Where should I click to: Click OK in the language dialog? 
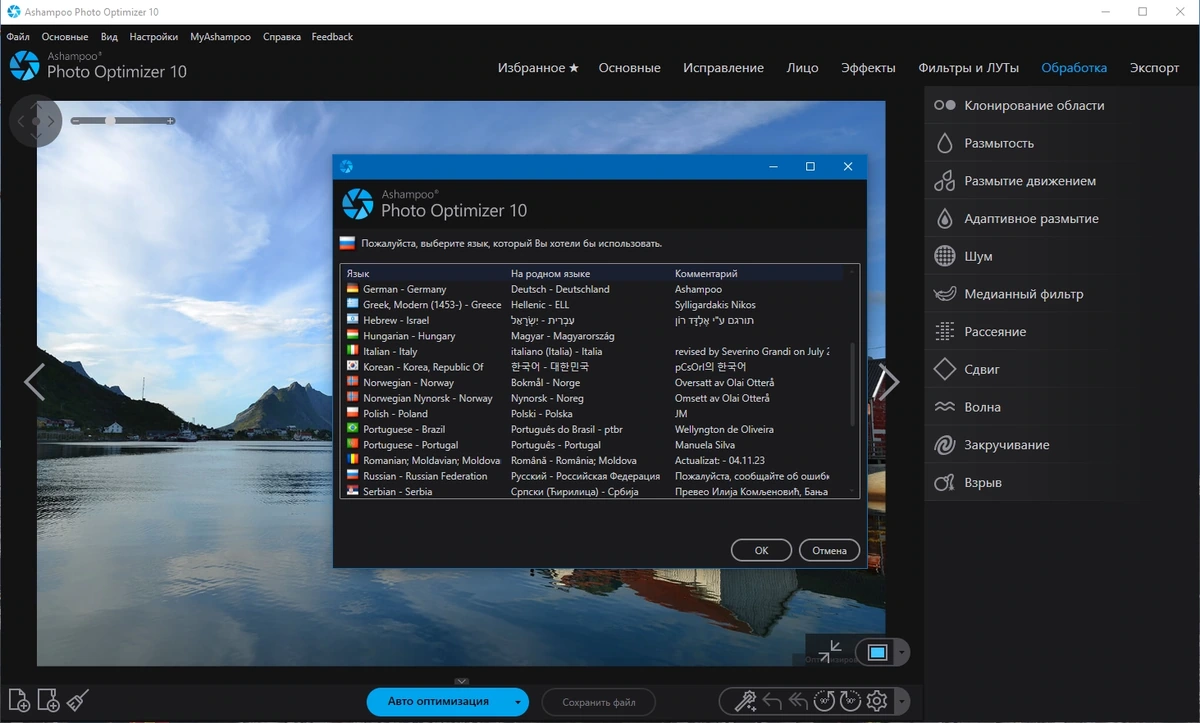(761, 550)
